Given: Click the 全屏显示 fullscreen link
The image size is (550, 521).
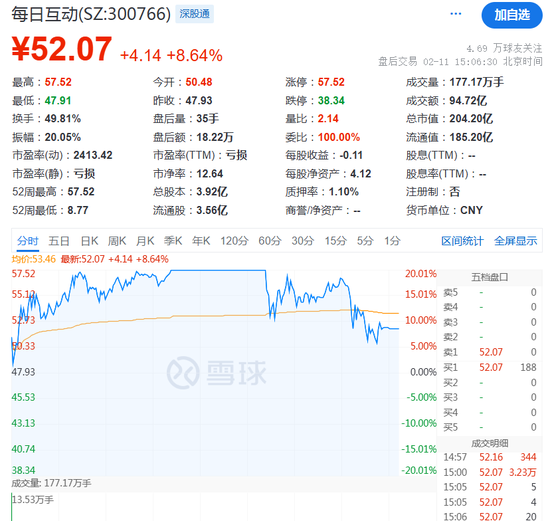Looking at the screenshot, I should 515,241.
